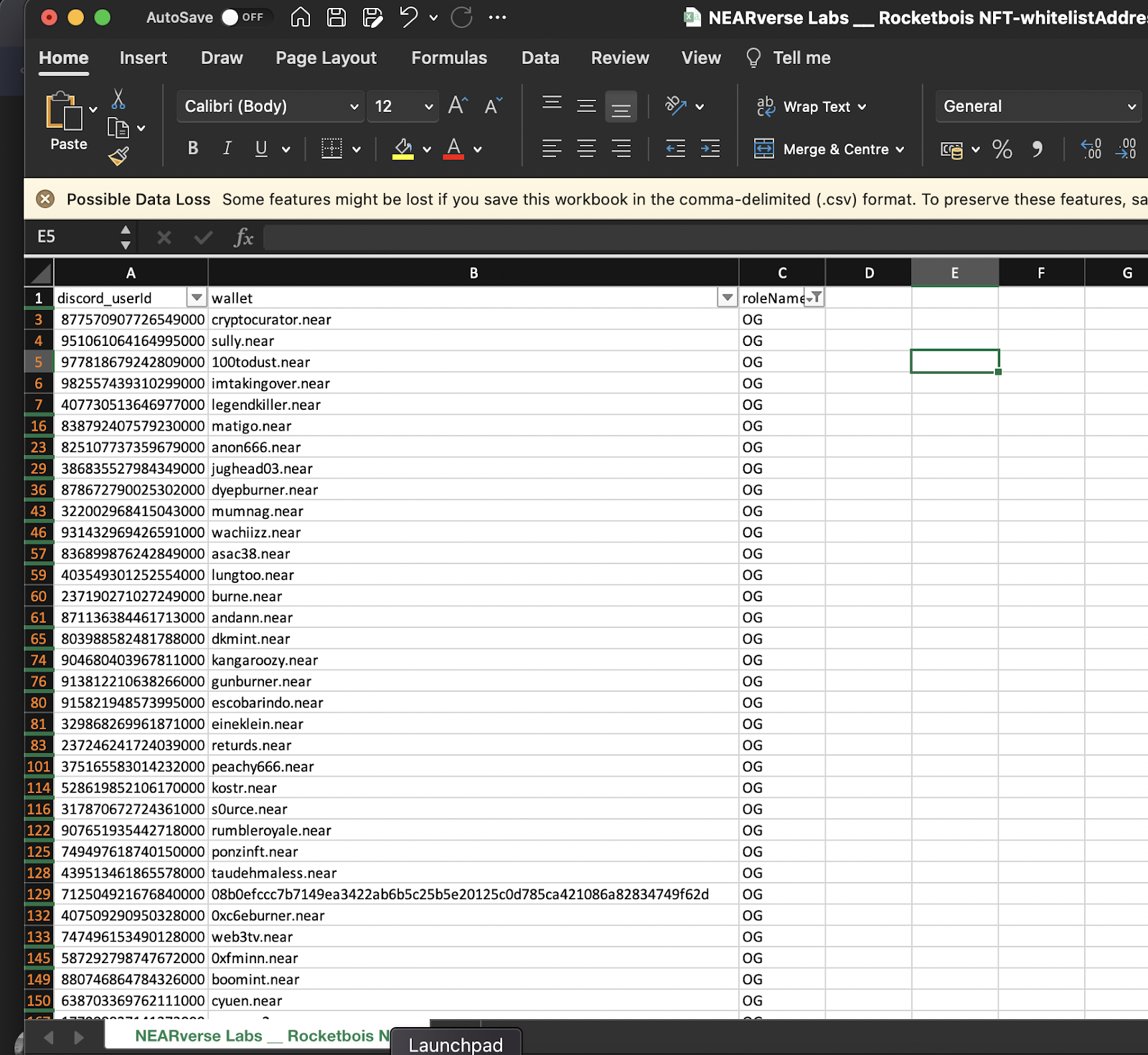This screenshot has width=1148, height=1055.
Task: Switch to the Data tab
Action: pos(540,58)
